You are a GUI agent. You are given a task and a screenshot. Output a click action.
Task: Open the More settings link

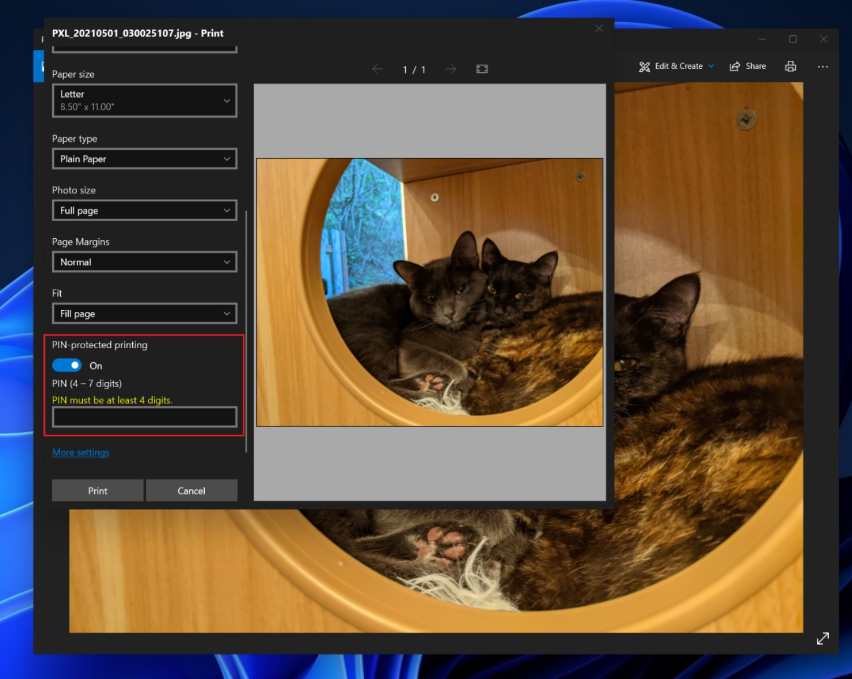point(80,452)
